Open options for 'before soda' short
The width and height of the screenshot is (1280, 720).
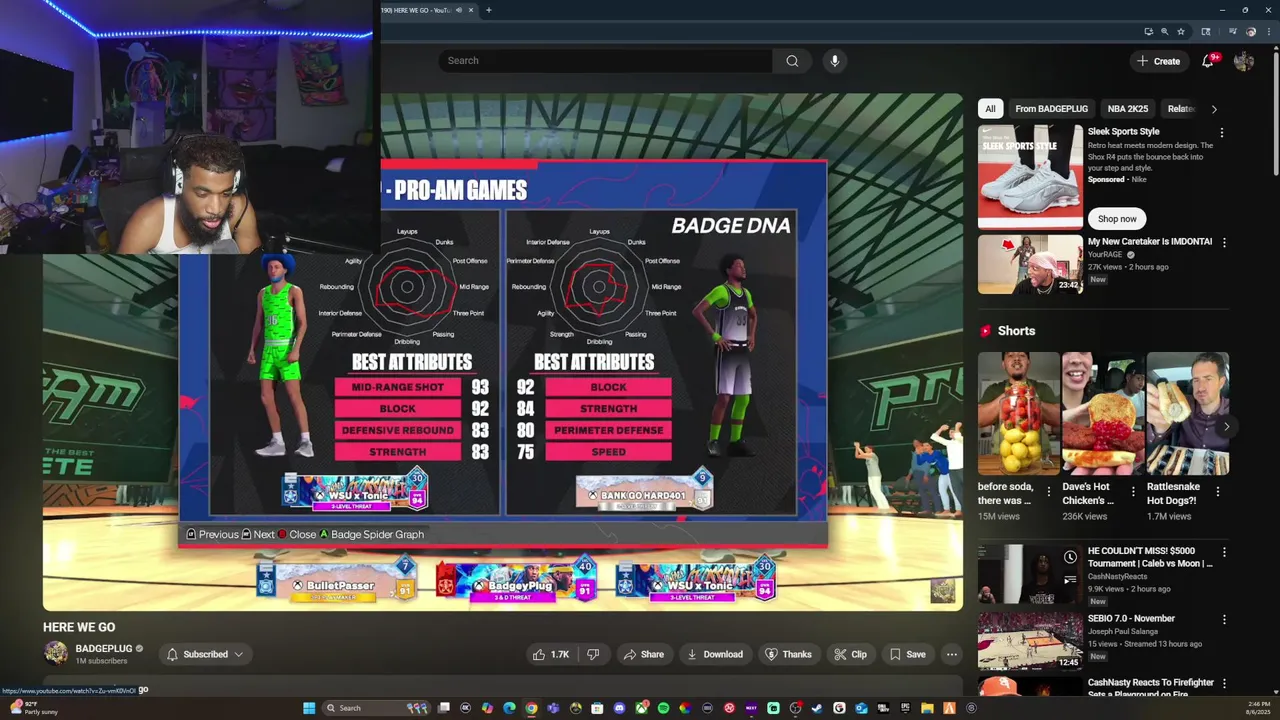click(1049, 492)
